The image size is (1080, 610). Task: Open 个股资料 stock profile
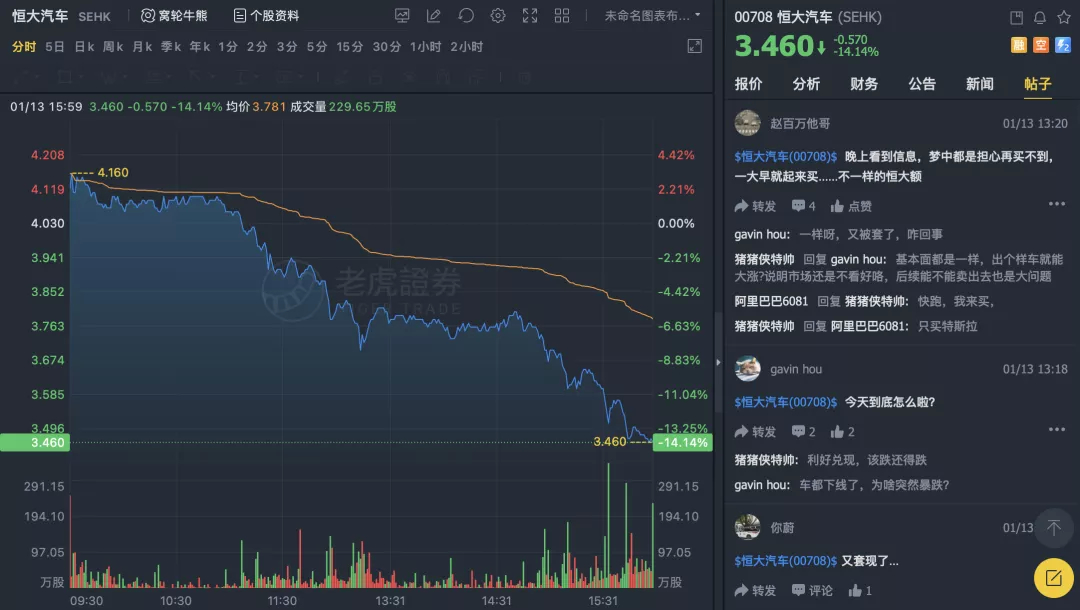click(266, 15)
